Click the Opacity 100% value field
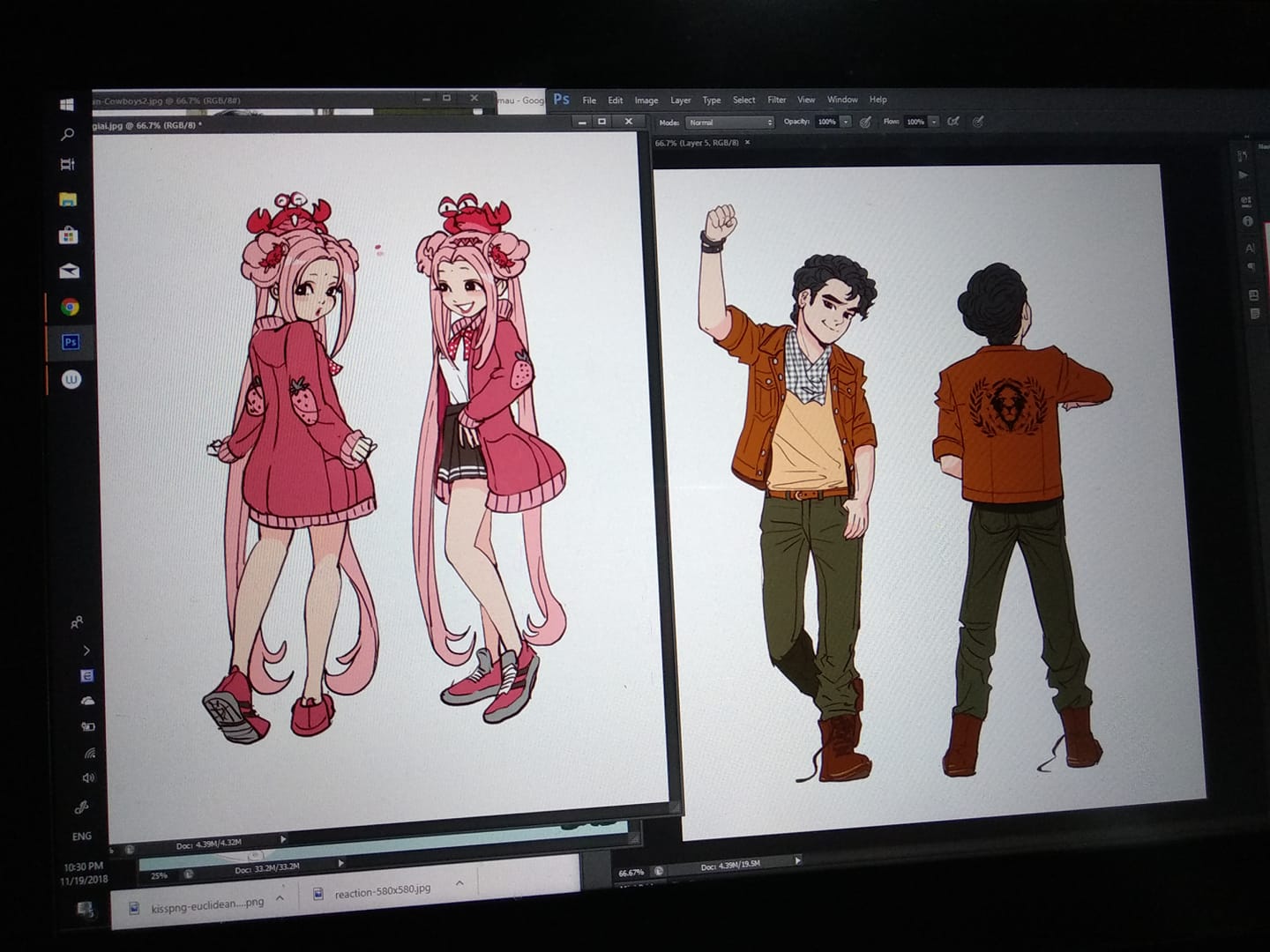This screenshot has width=1270, height=952. [826, 122]
